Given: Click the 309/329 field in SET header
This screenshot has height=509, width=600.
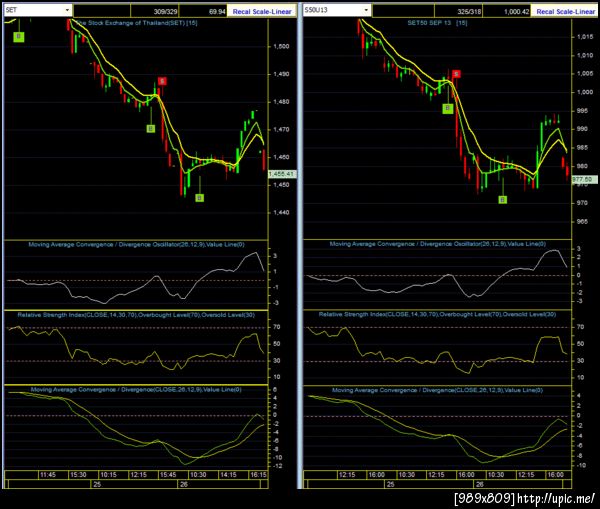Looking at the screenshot, I should (155, 11).
